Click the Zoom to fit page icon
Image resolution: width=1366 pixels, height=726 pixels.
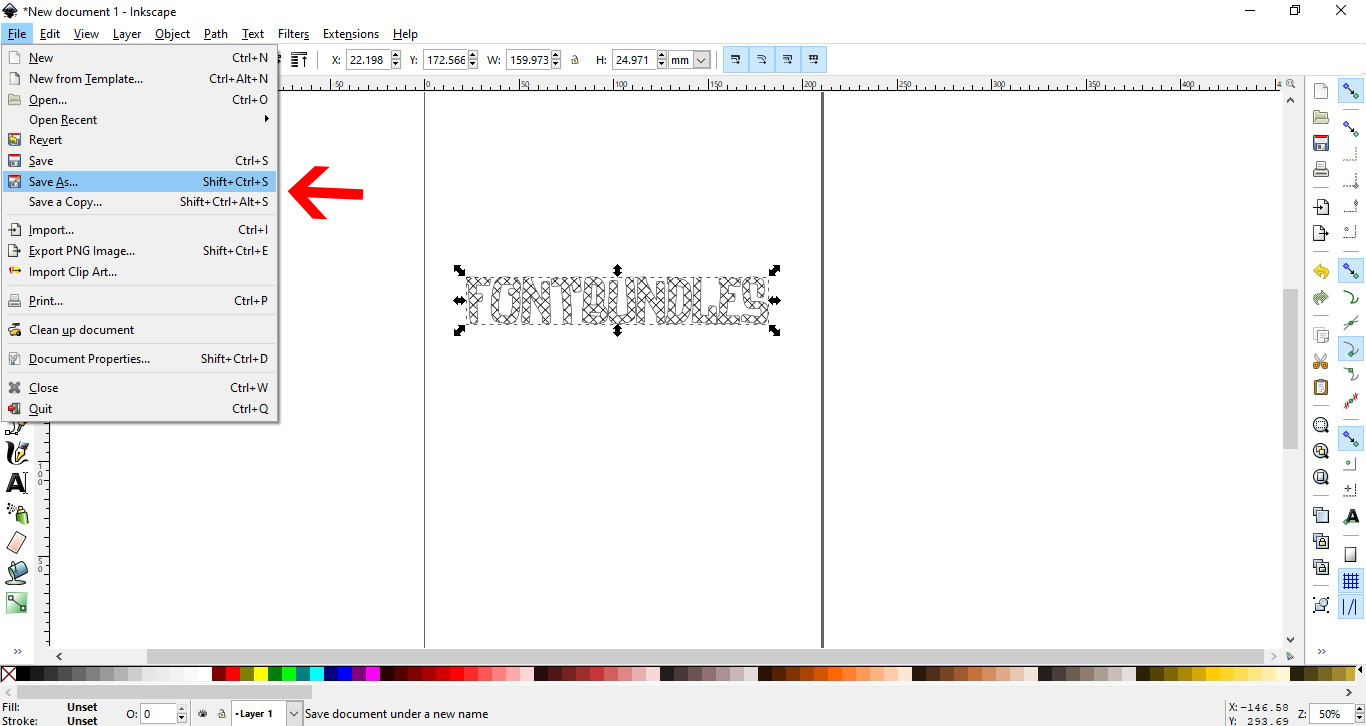(1321, 477)
